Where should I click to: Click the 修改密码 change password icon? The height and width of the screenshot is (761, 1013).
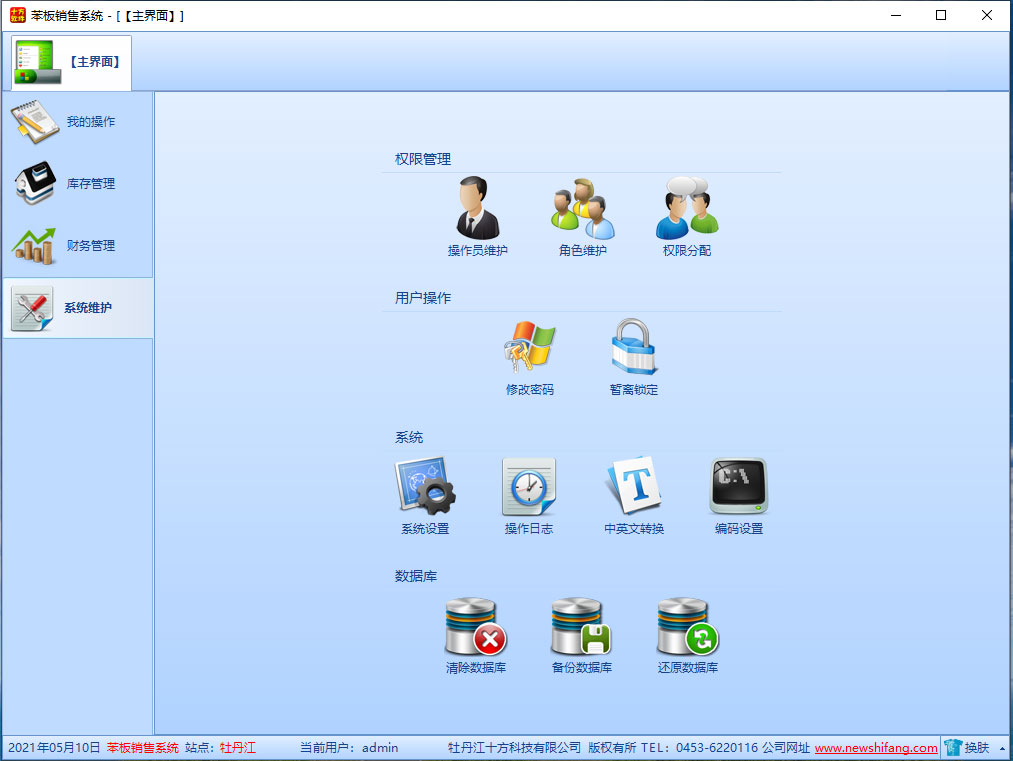[x=529, y=348]
